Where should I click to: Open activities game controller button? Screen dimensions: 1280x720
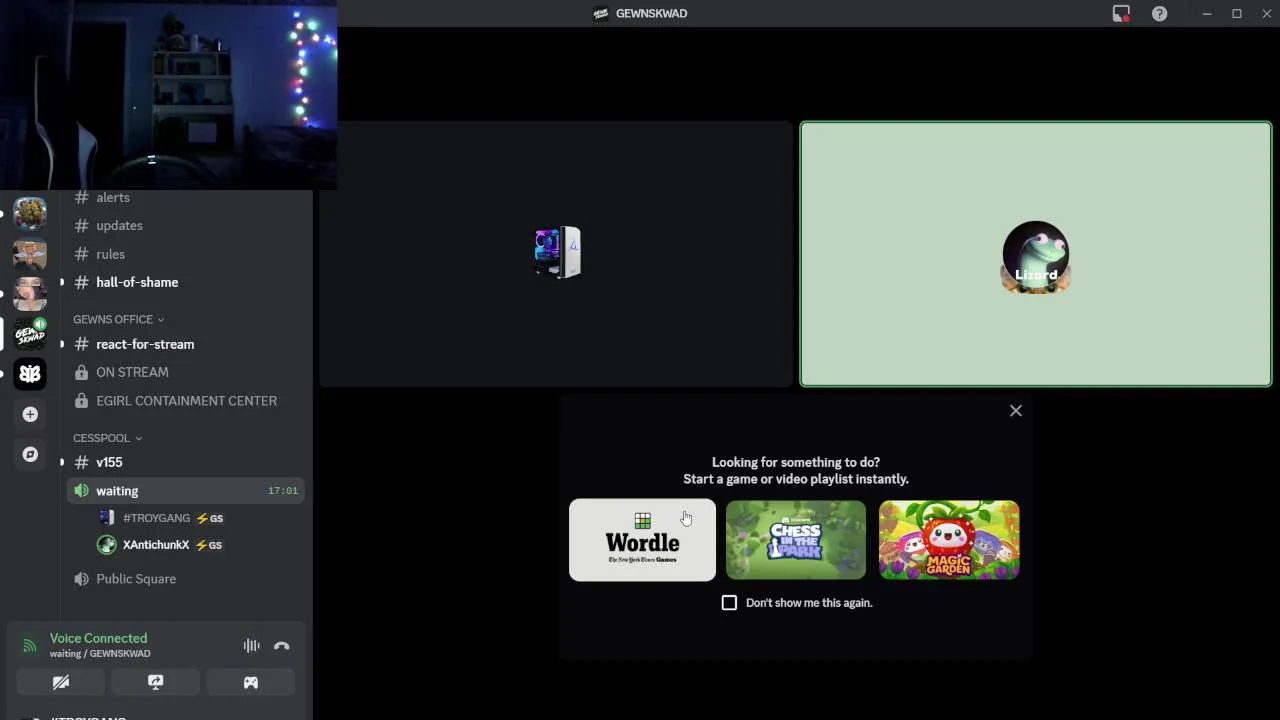251,682
